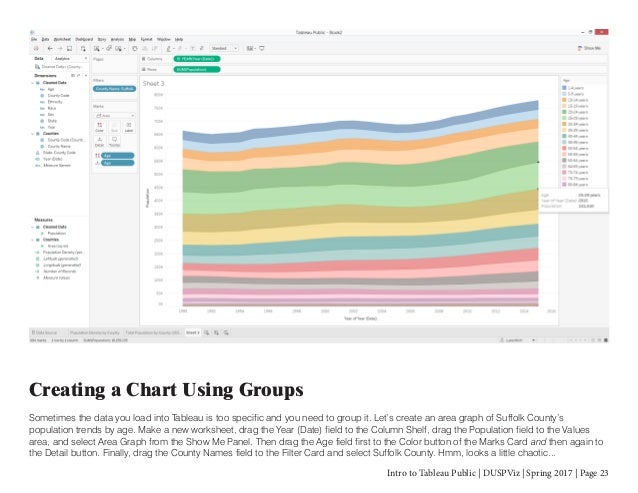638x493 pixels.
Task: Click YEAR(Year (Date)) pill in Columns
Action: tap(197, 59)
